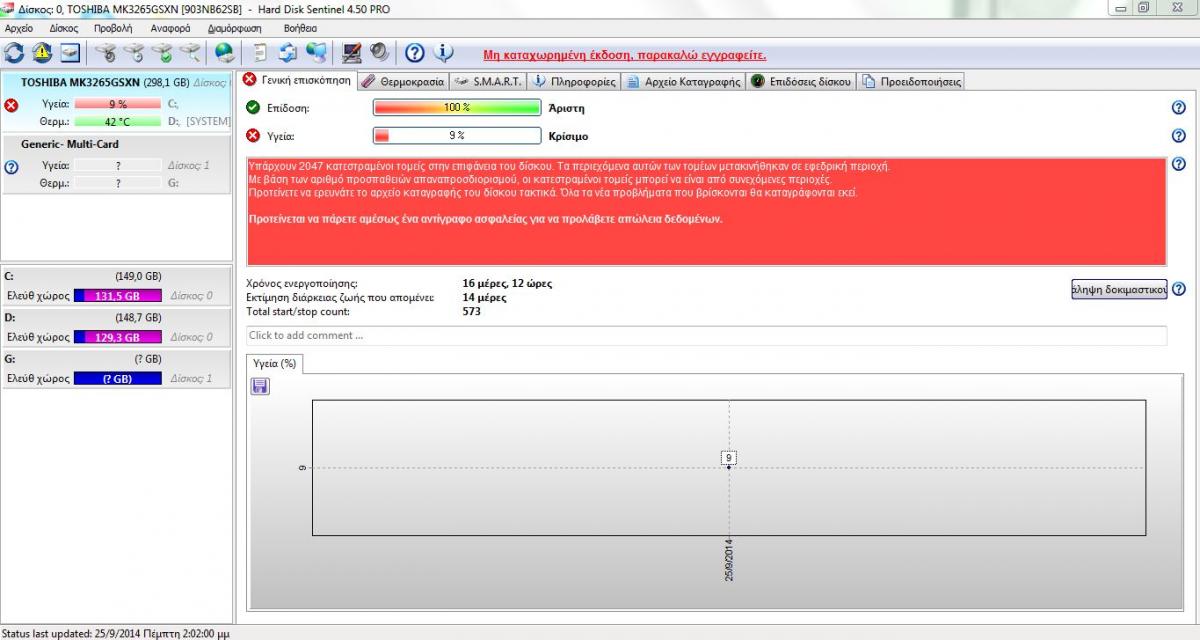Click the help icon beside Υγεία Κρίσιμο row

click(1178, 136)
